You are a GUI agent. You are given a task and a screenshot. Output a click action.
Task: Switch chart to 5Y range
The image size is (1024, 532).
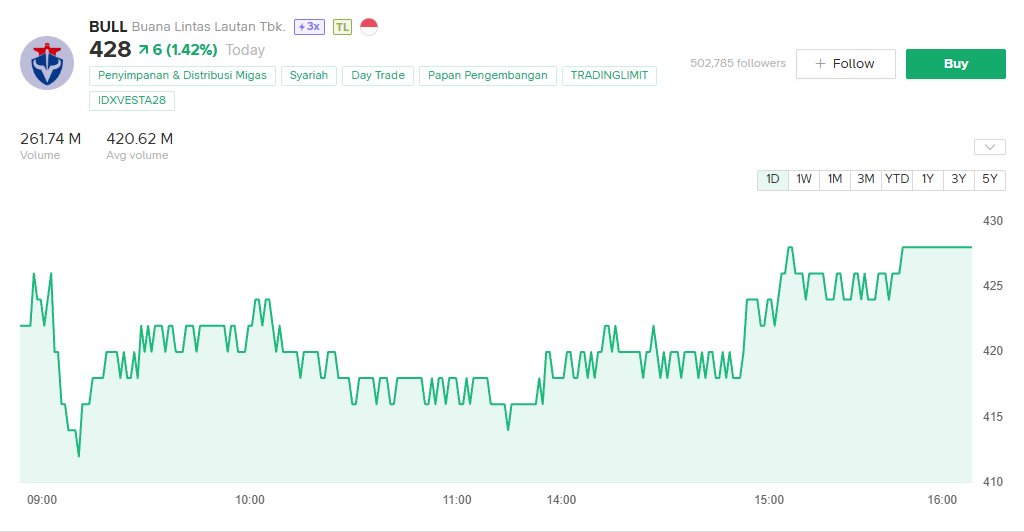(990, 179)
